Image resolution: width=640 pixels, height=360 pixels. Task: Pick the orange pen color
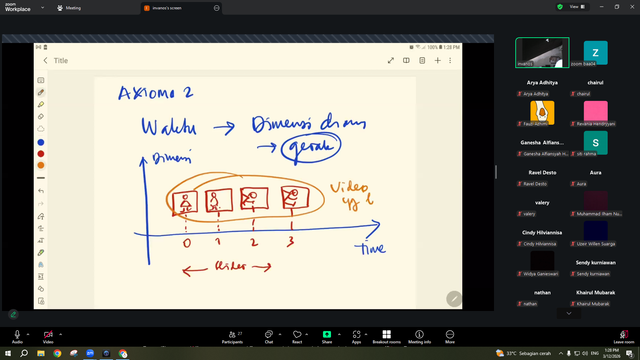41,165
